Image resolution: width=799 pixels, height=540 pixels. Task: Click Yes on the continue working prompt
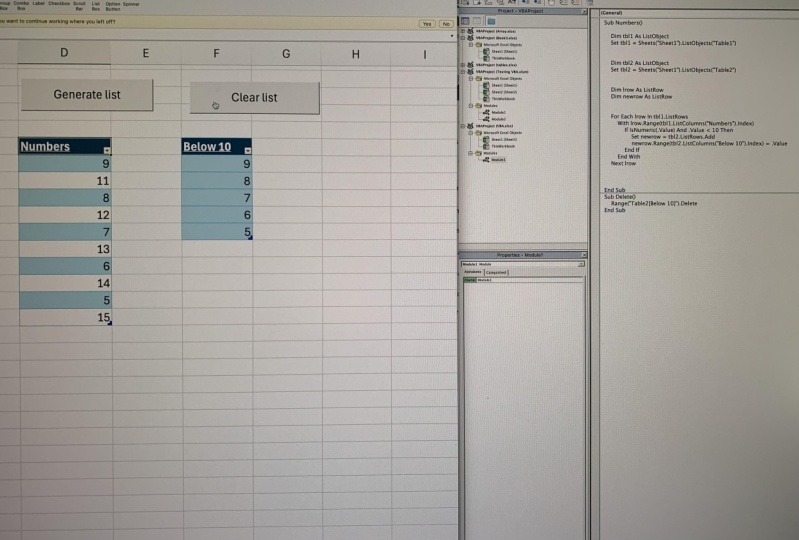point(427,24)
